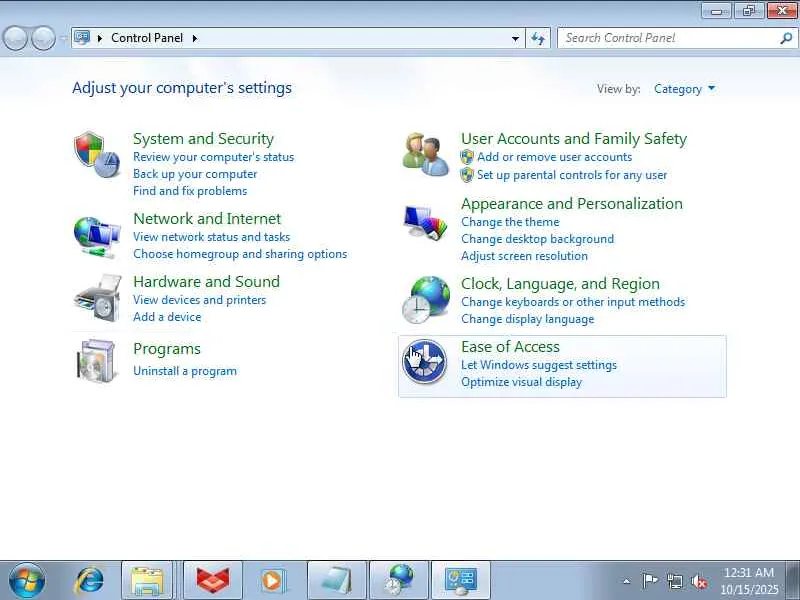
Task: Open User Accounts and Family Safety heading
Action: [x=574, y=138]
